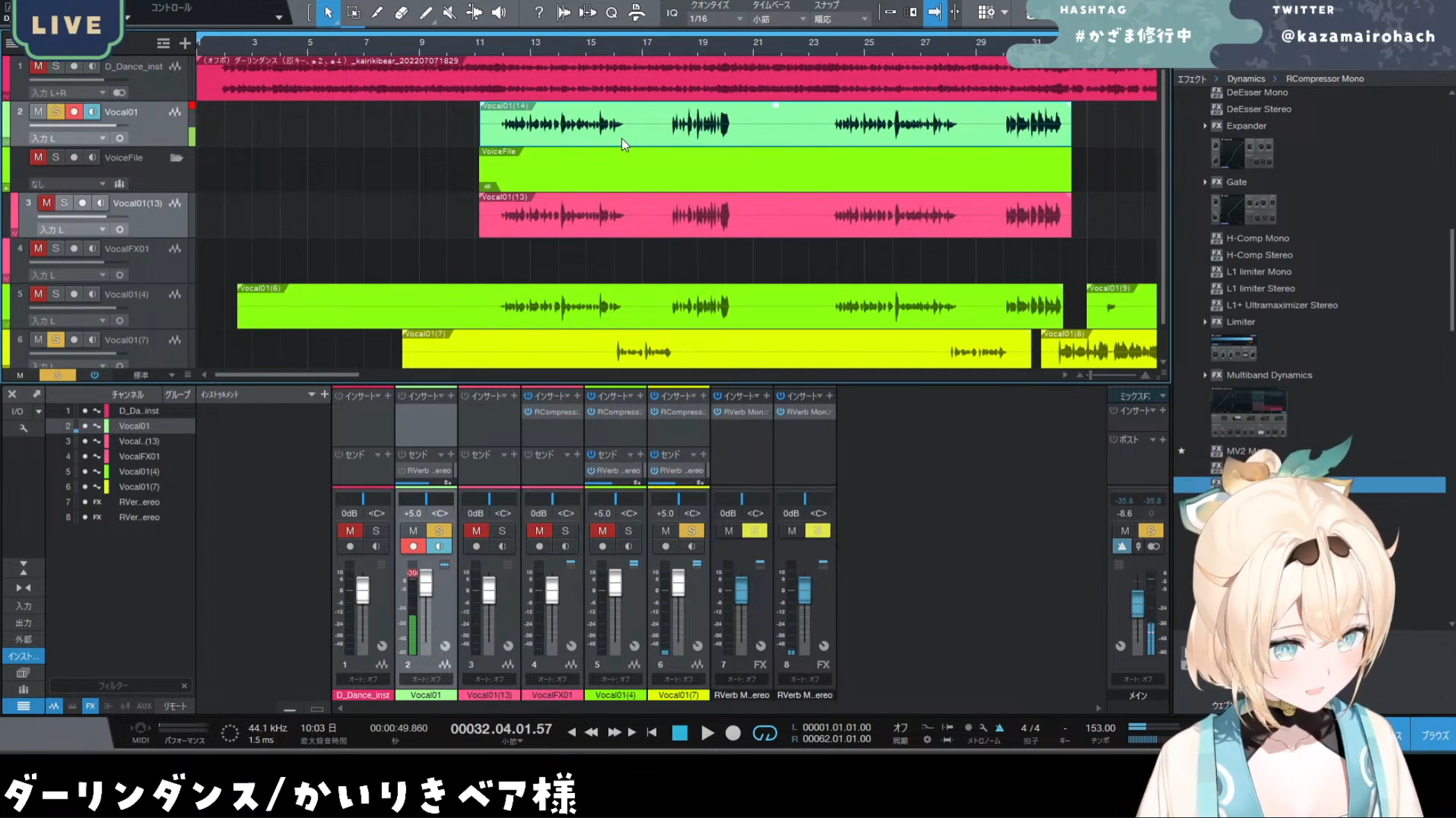Select the Listen speaker tool
This screenshot has height=818, width=1456.
click(499, 13)
